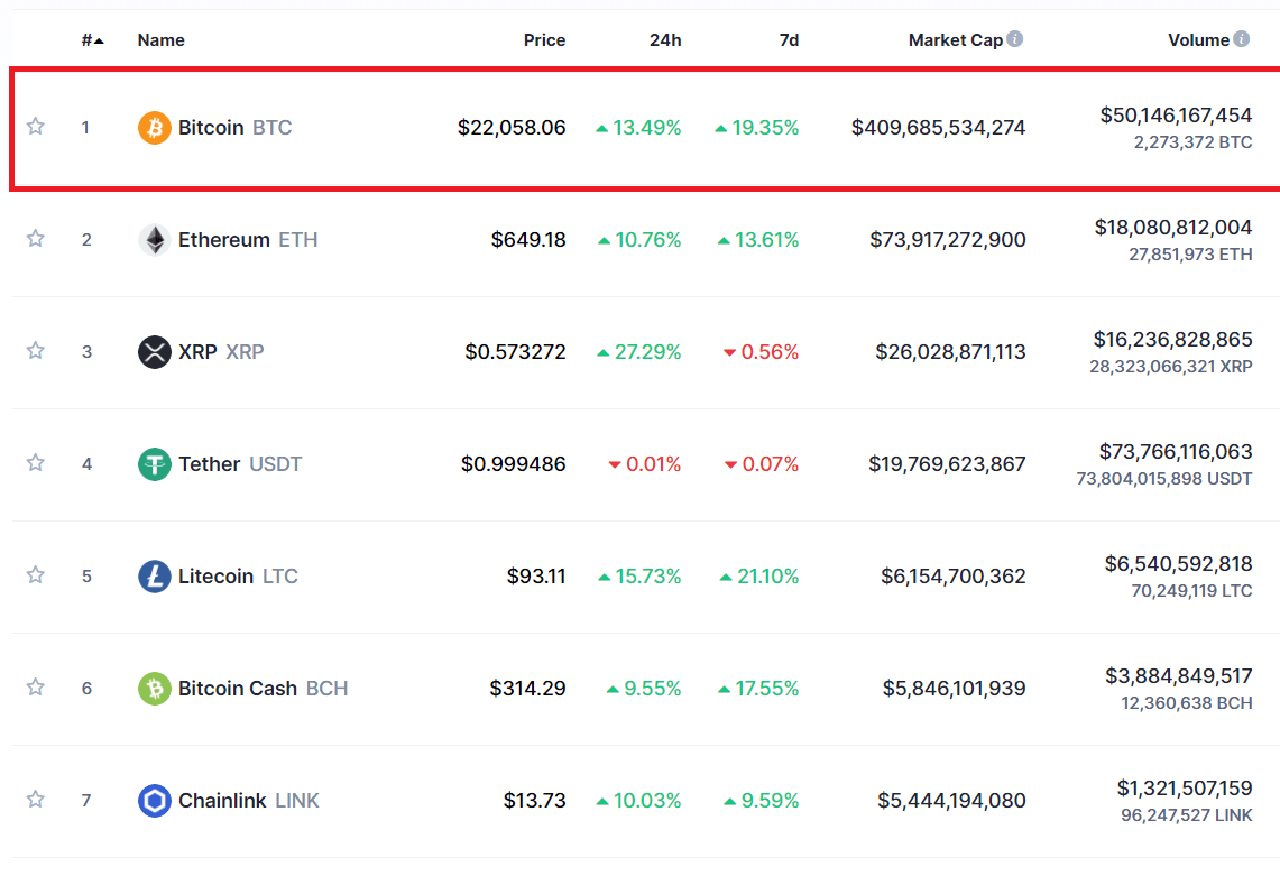Click Litecoin 7d change 21.10%

click(x=759, y=576)
